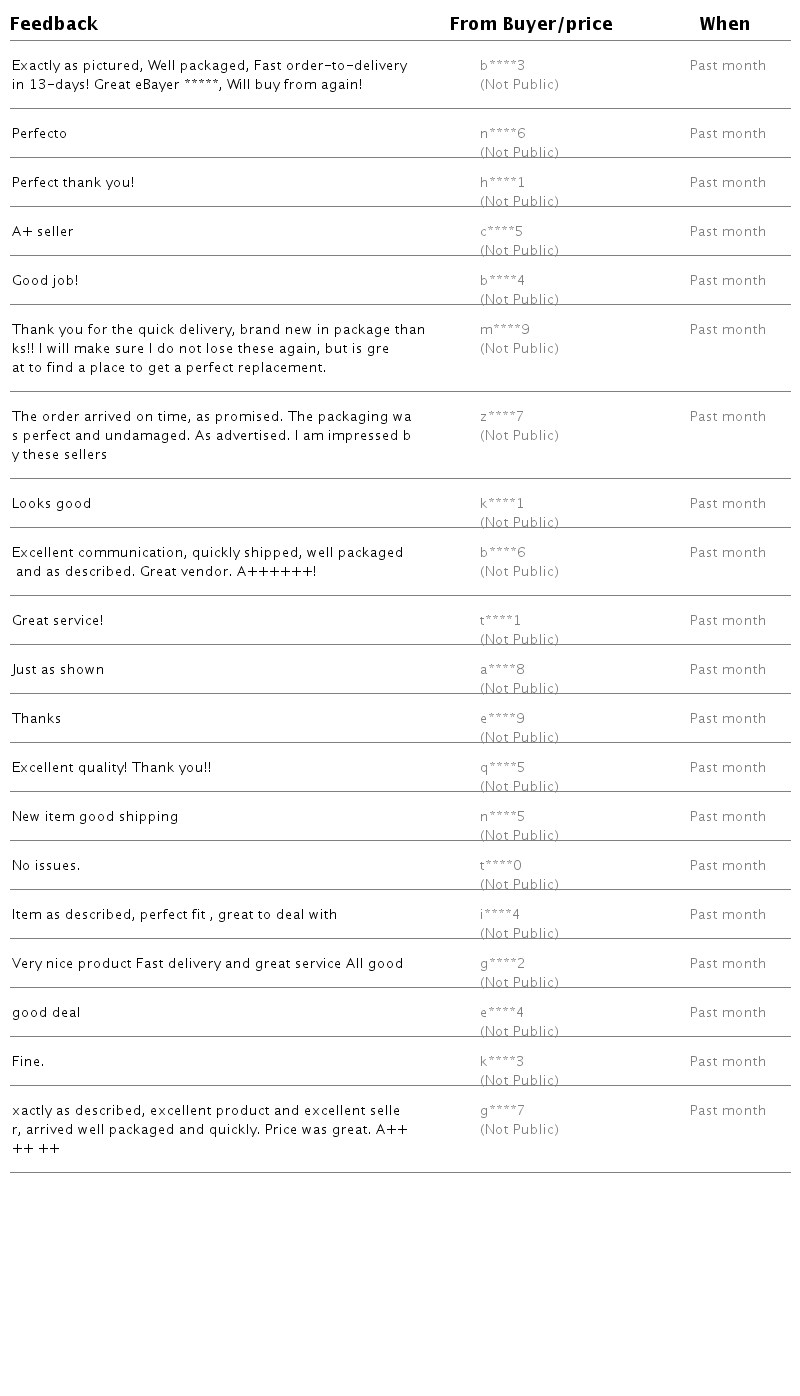This screenshot has height=1396, width=800.
Task: Click buyer g****7 username
Action: click(x=502, y=1111)
